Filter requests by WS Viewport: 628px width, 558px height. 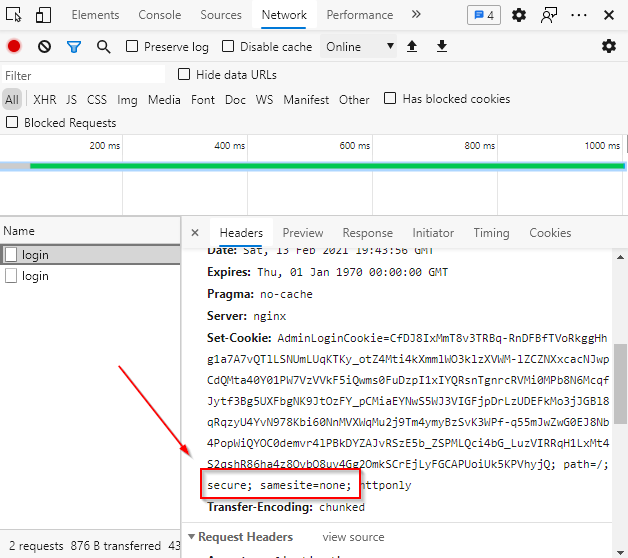point(264,99)
